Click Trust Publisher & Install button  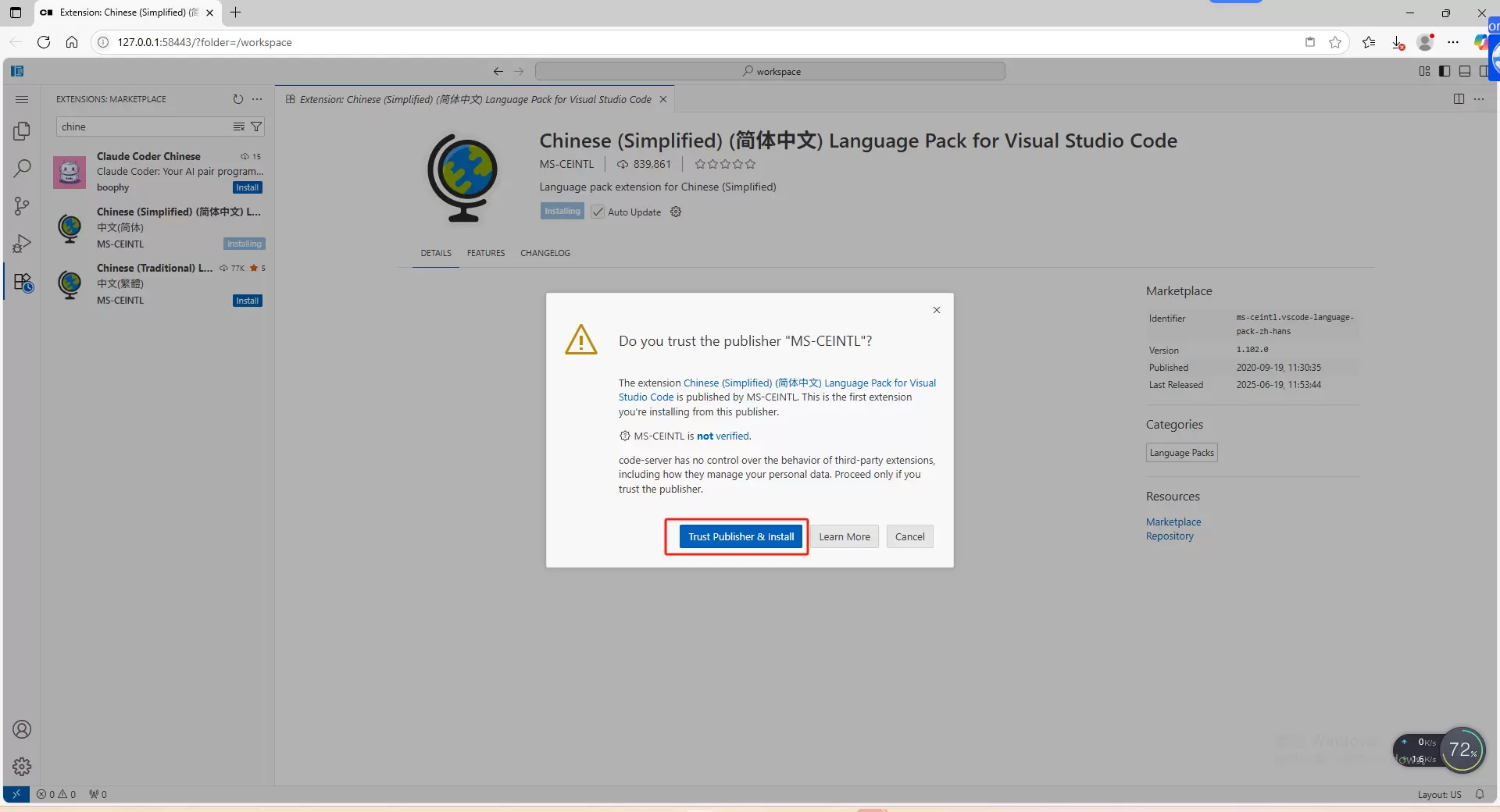pos(741,537)
